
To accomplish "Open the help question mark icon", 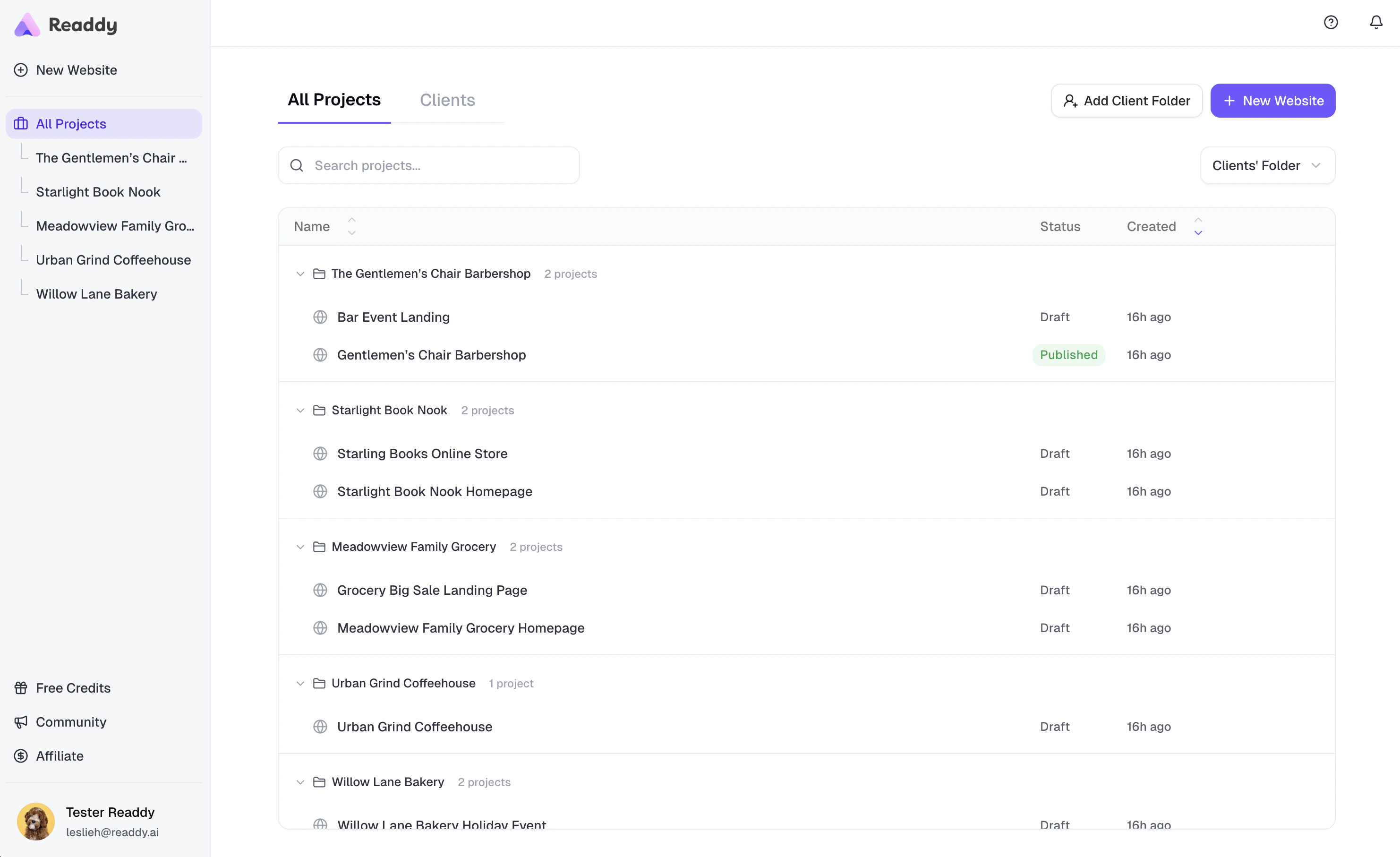I will coord(1331,22).
